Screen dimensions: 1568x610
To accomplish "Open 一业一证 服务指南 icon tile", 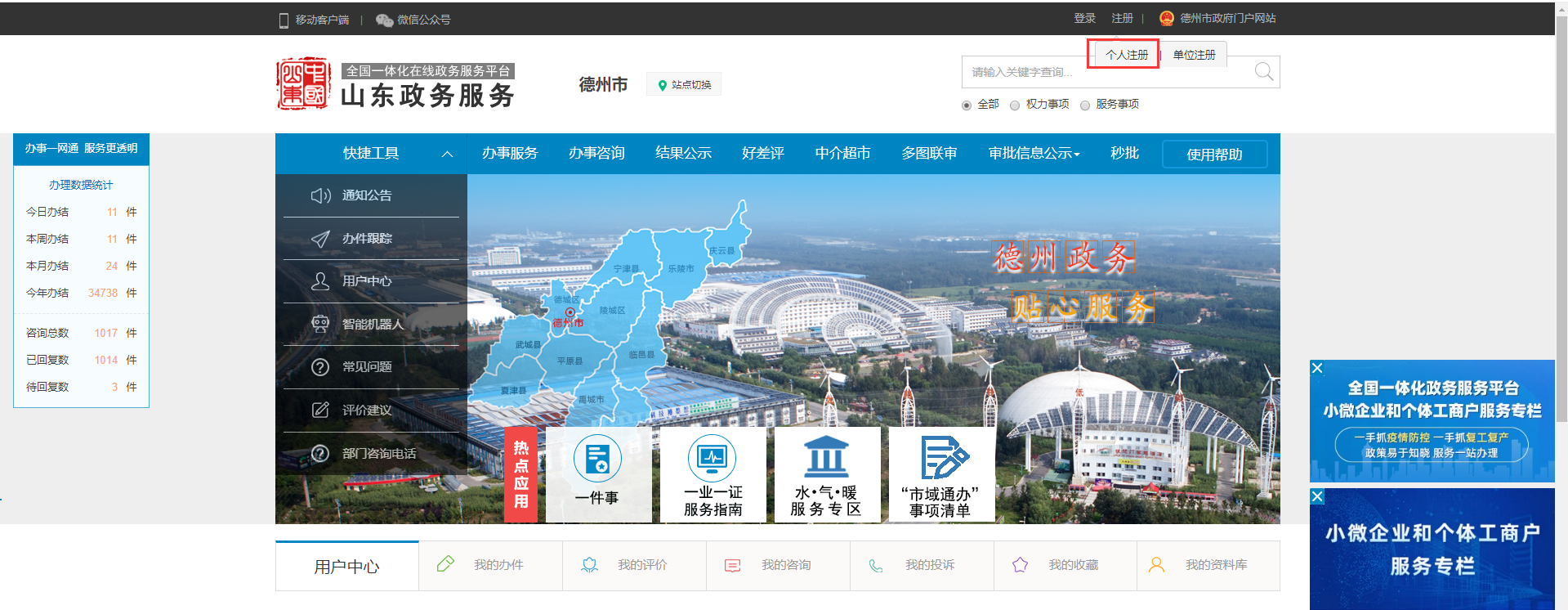I will tap(712, 458).
